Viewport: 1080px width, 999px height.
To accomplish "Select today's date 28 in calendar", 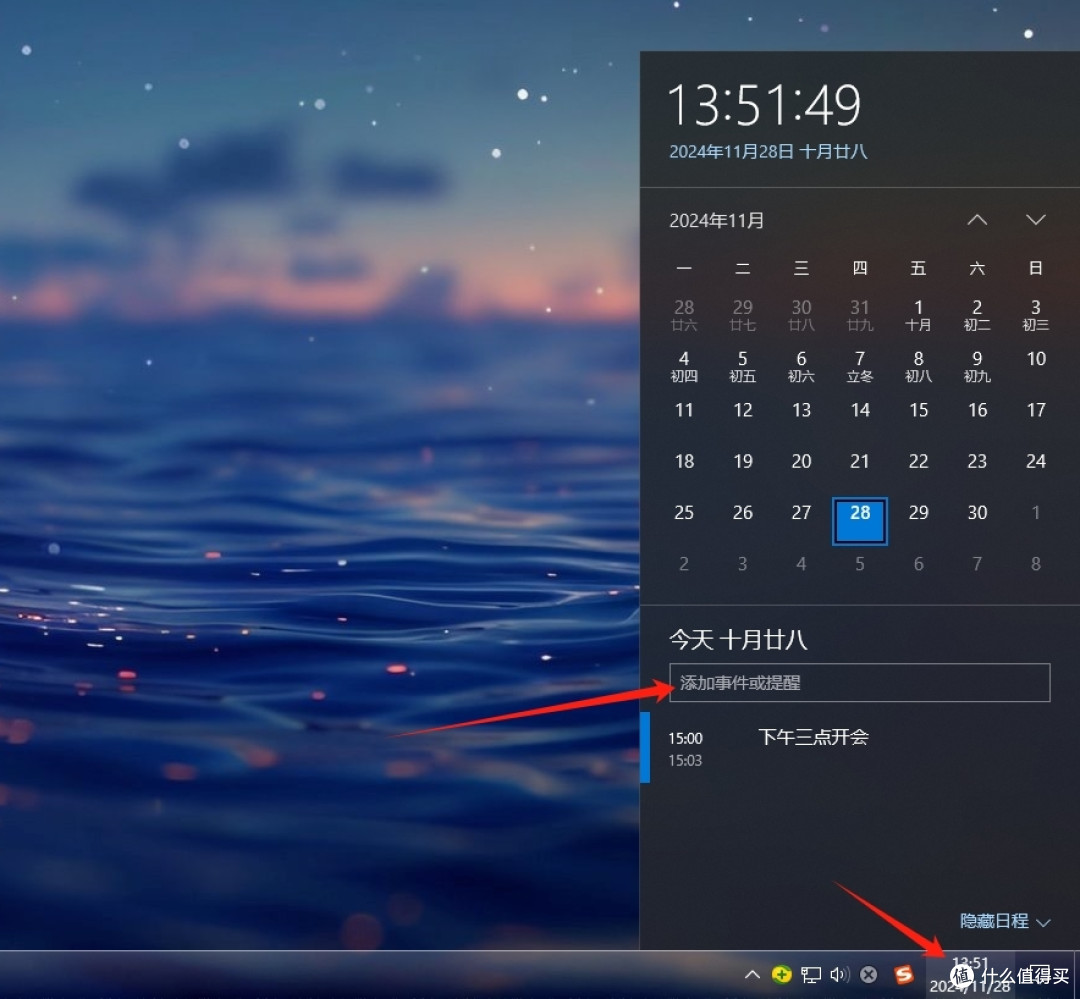I will coord(860,521).
